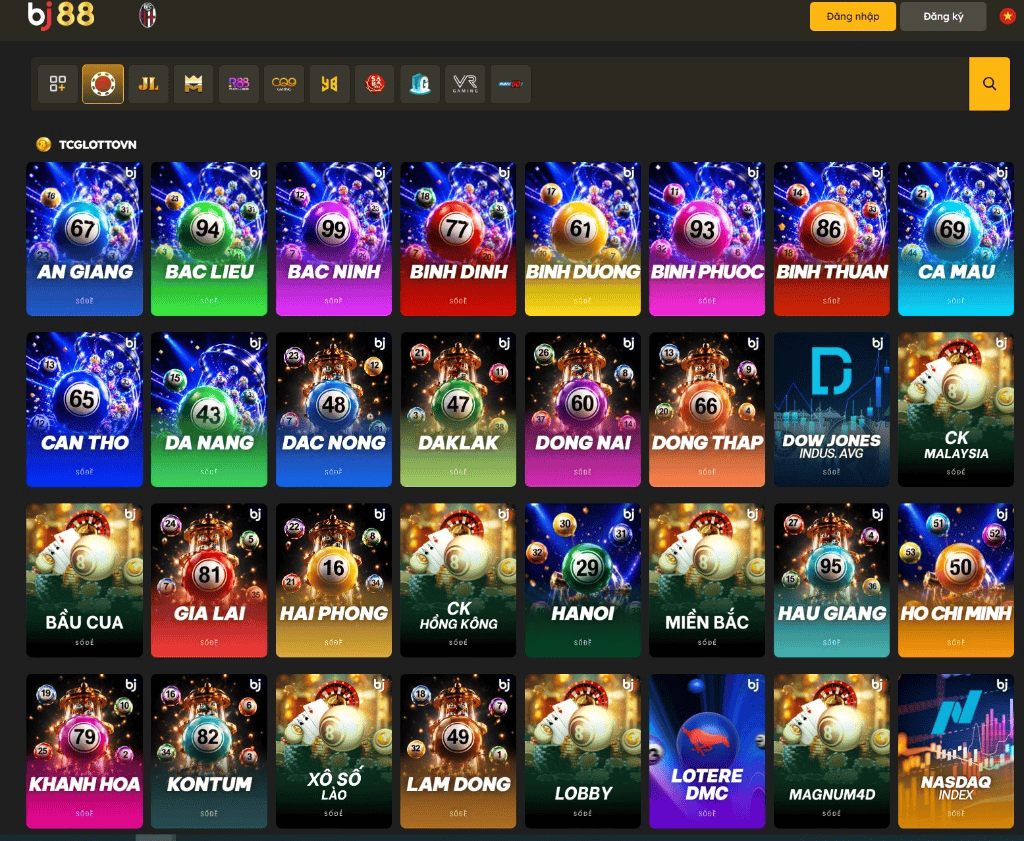Open the GIA LAI lottery card
Image resolution: width=1024 pixels, height=841 pixels.
[x=209, y=580]
